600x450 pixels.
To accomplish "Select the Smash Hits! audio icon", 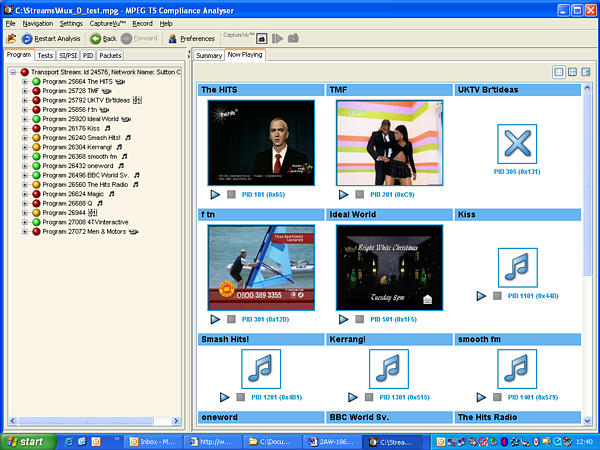I will tap(260, 369).
